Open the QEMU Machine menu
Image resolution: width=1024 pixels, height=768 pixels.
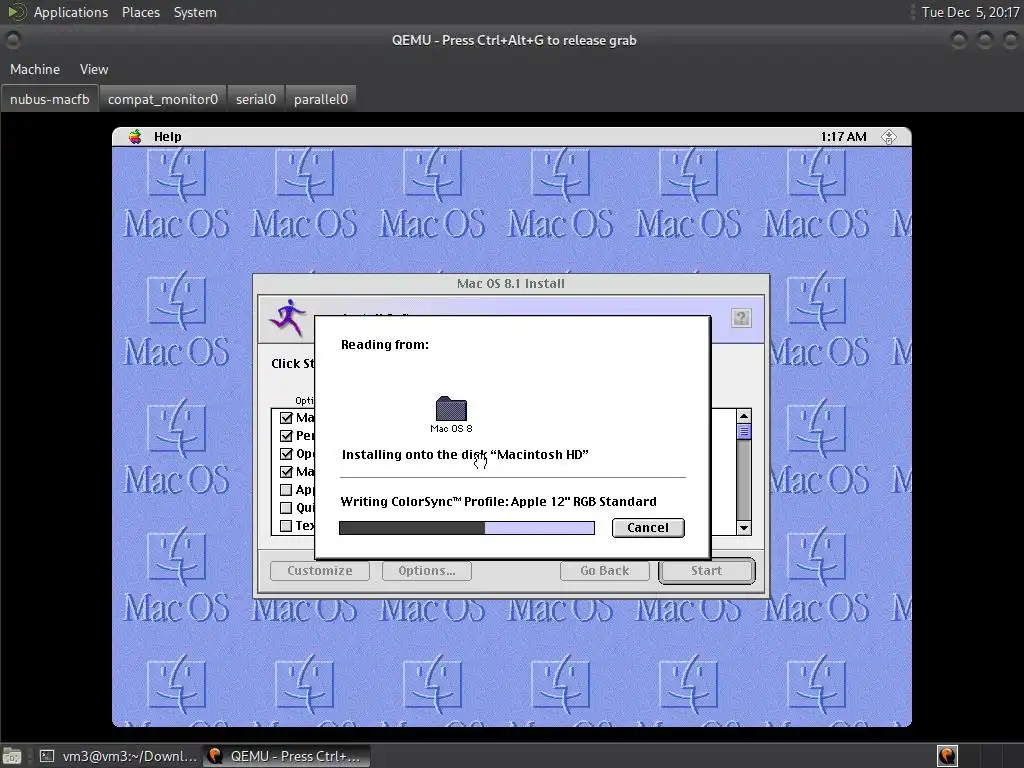tap(35, 69)
